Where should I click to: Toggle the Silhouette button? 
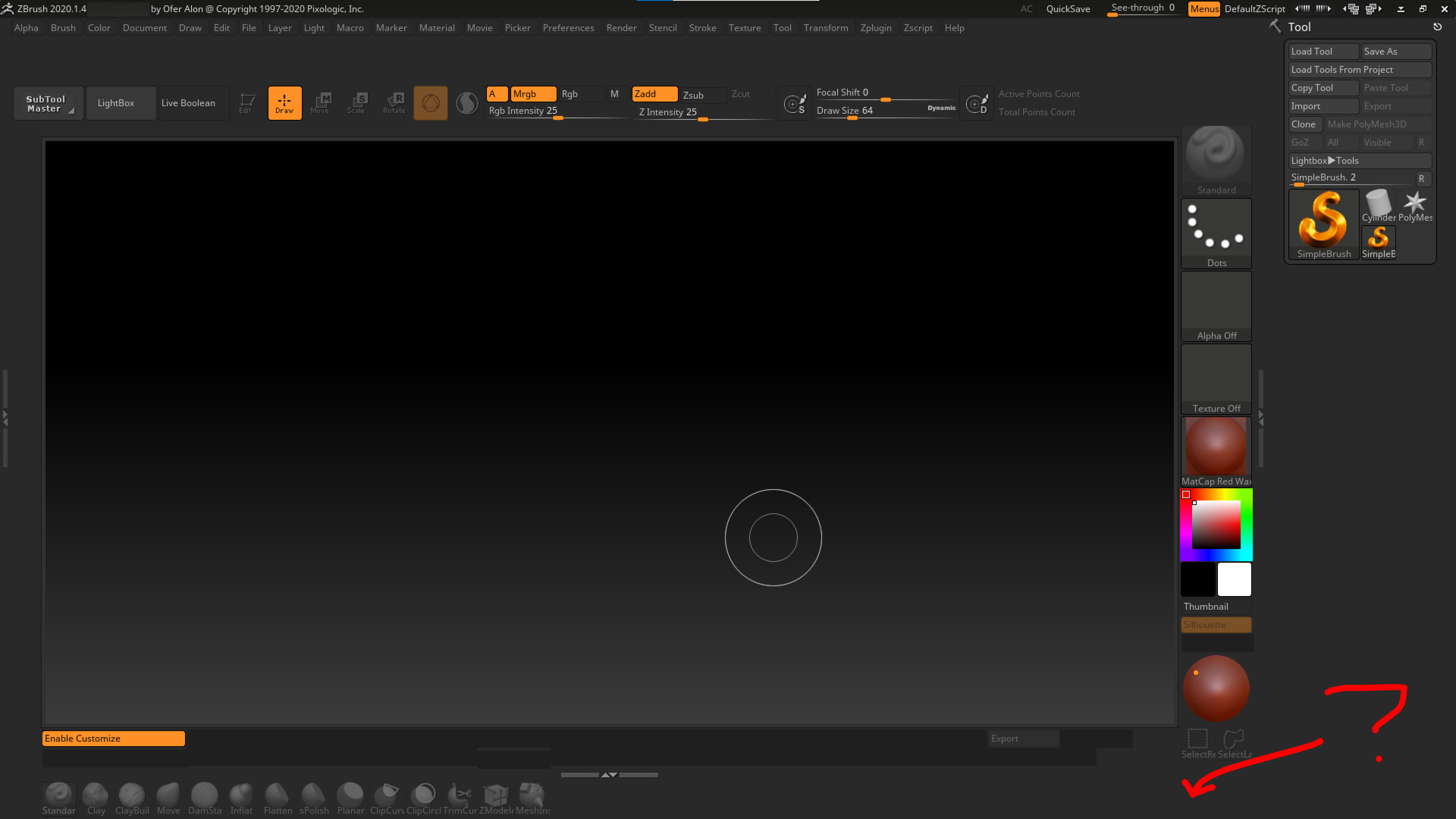(1216, 624)
